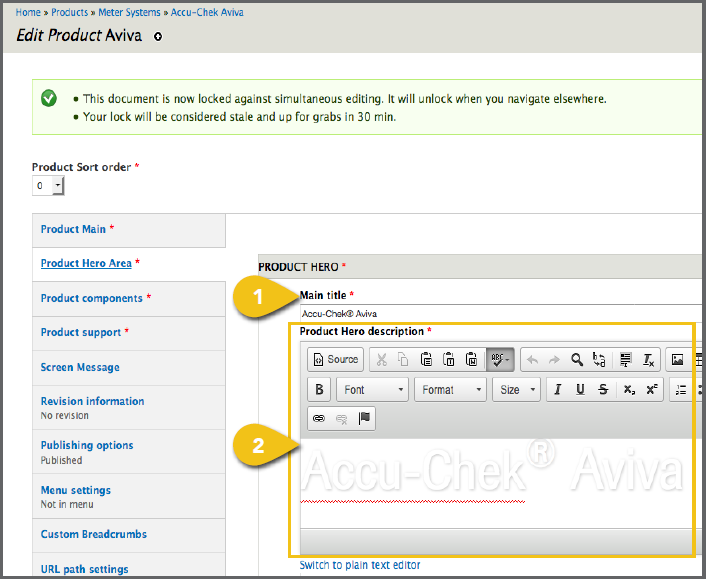This screenshot has height=579, width=706.
Task: Open the Product support tab
Action: coord(129,333)
